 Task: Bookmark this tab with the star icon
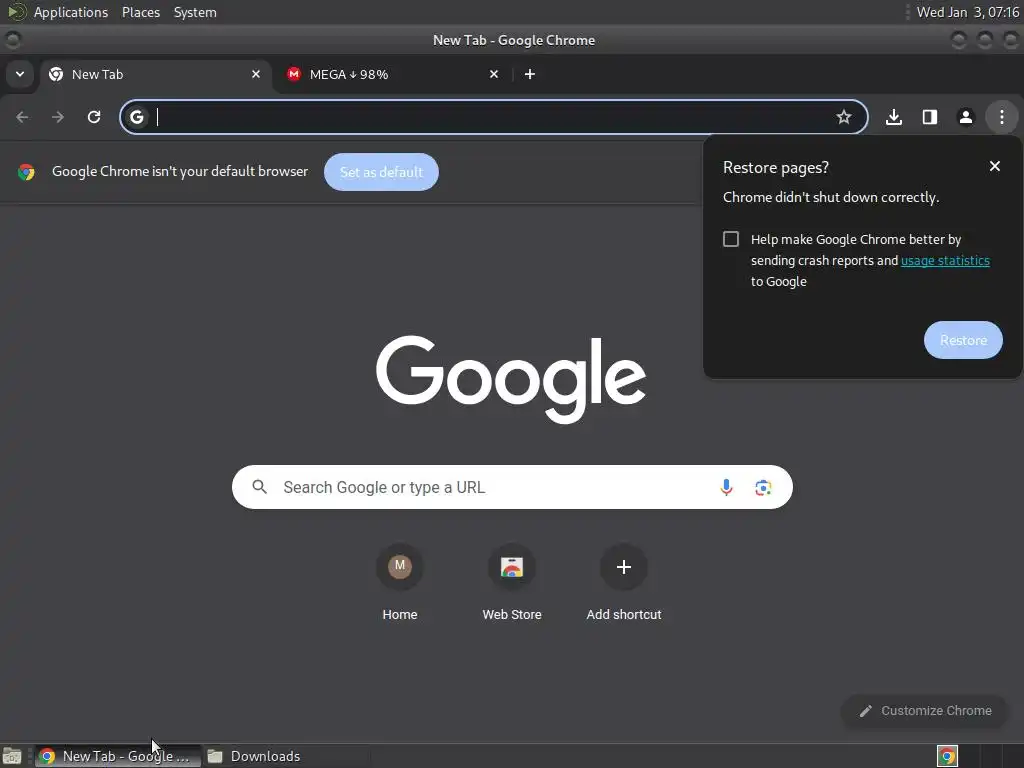pyautogui.click(x=844, y=117)
